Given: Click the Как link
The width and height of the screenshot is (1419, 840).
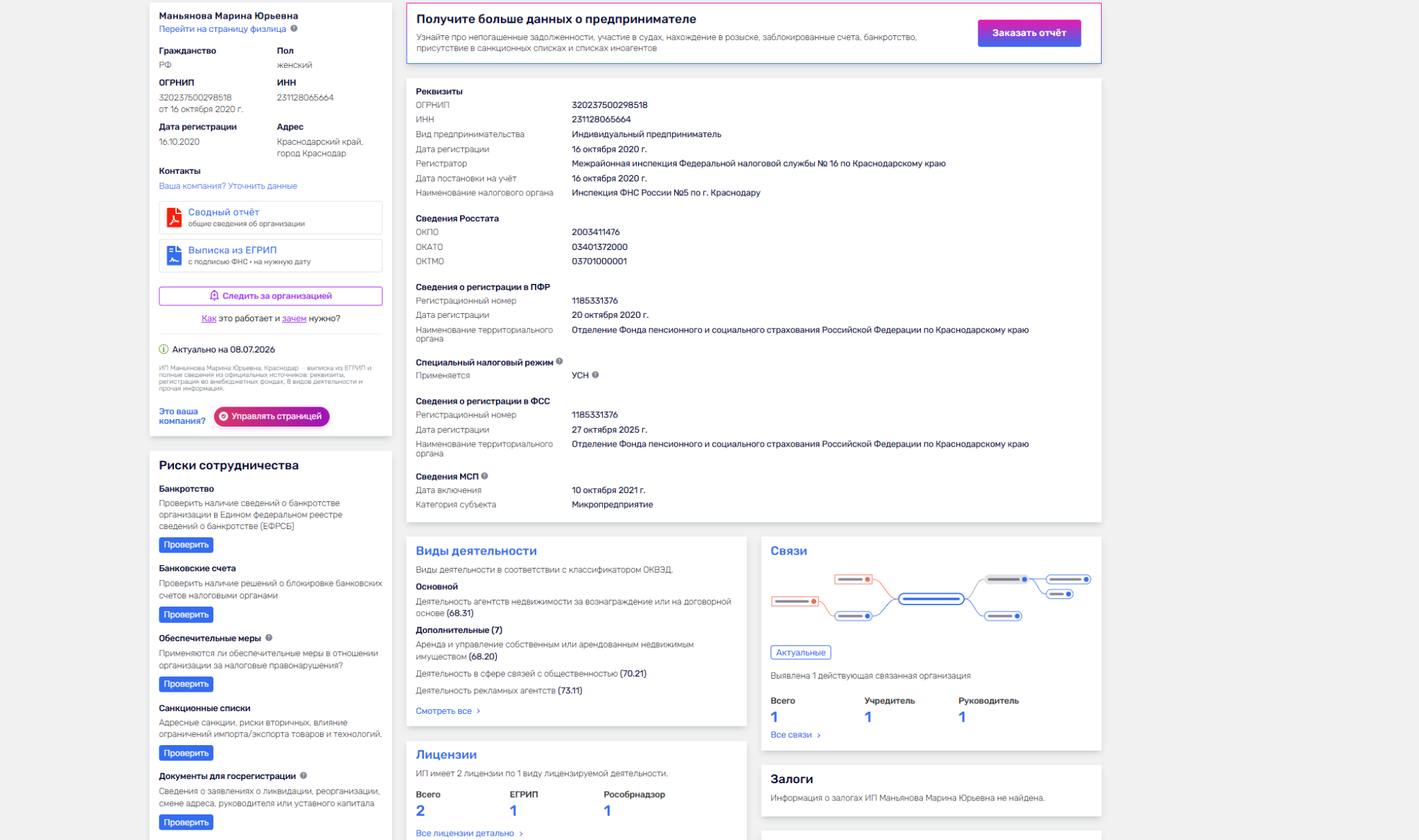Looking at the screenshot, I should (209, 319).
